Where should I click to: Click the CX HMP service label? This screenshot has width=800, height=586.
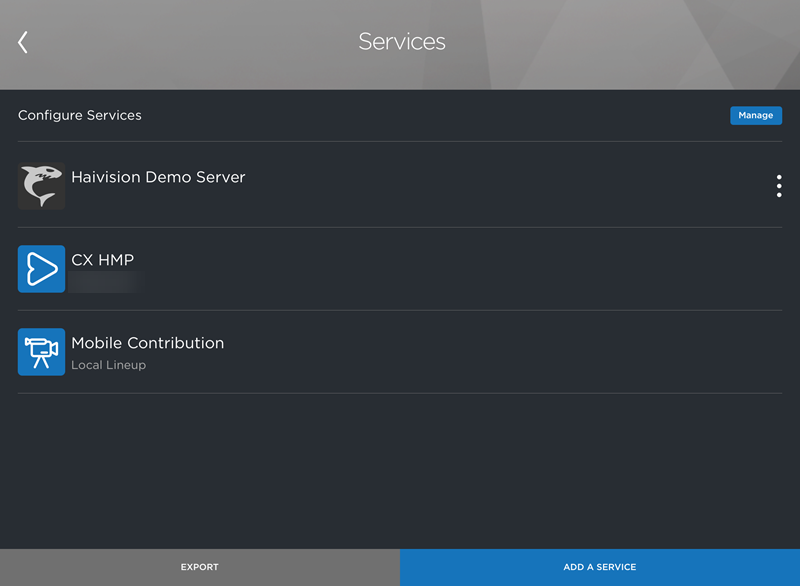[101, 259]
